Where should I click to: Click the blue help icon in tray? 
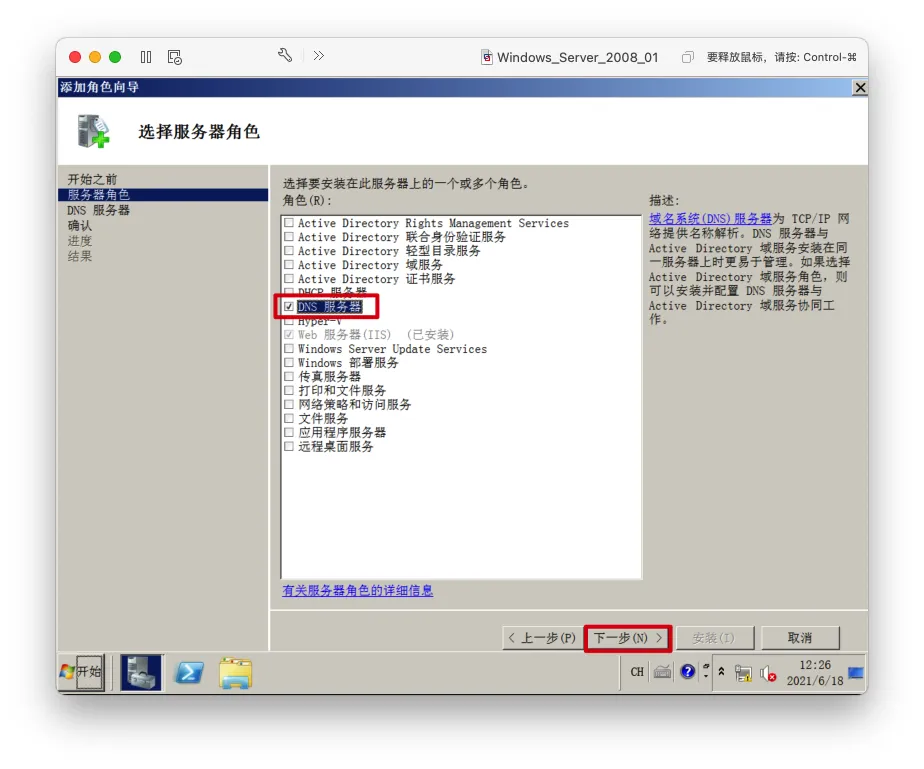(687, 671)
